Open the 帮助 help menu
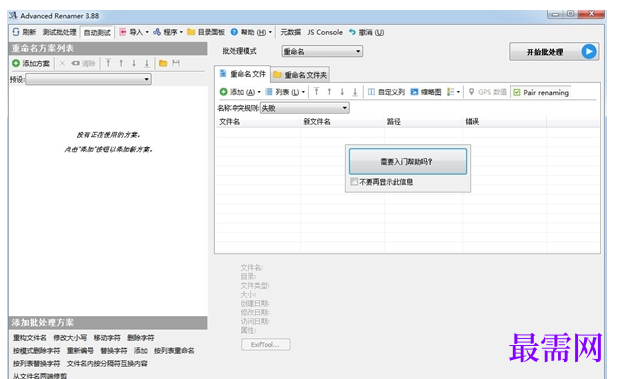The image size is (621, 379). [251, 32]
